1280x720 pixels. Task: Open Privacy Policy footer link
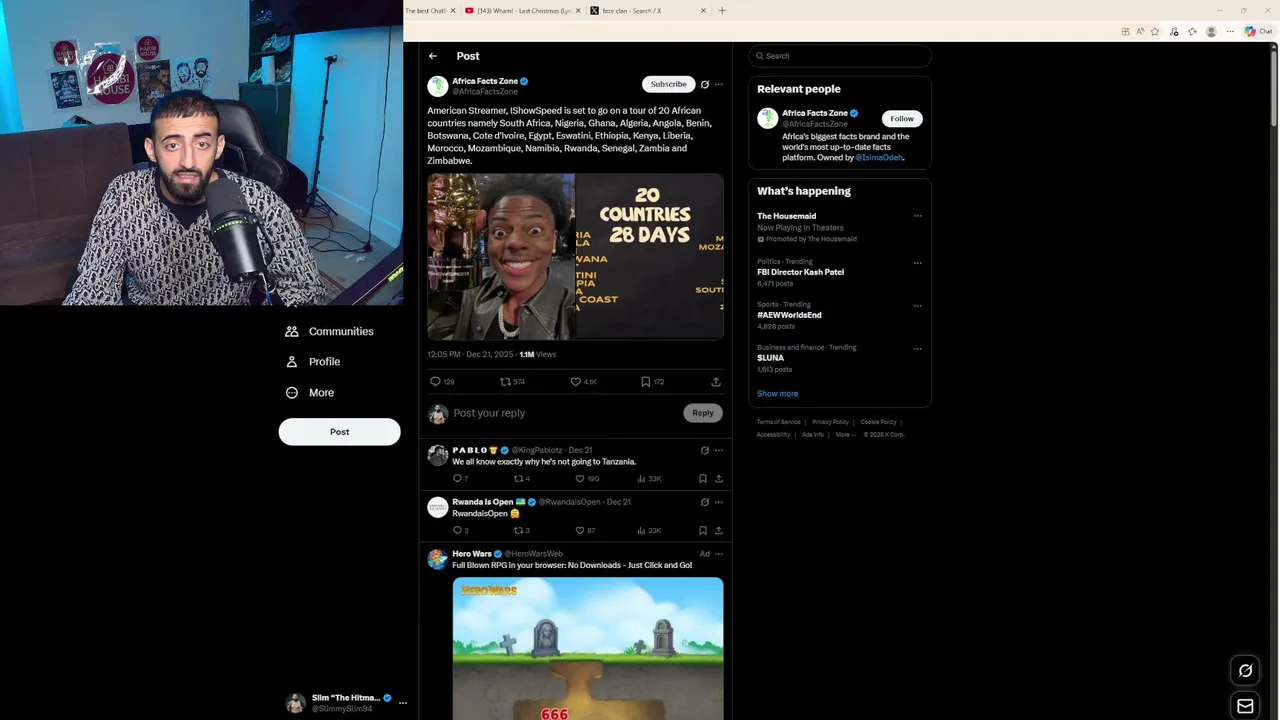(830, 422)
